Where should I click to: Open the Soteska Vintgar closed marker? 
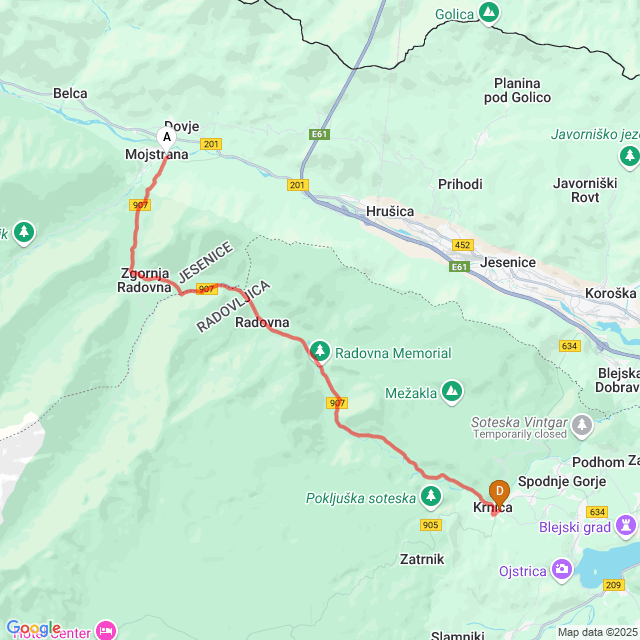[582, 426]
